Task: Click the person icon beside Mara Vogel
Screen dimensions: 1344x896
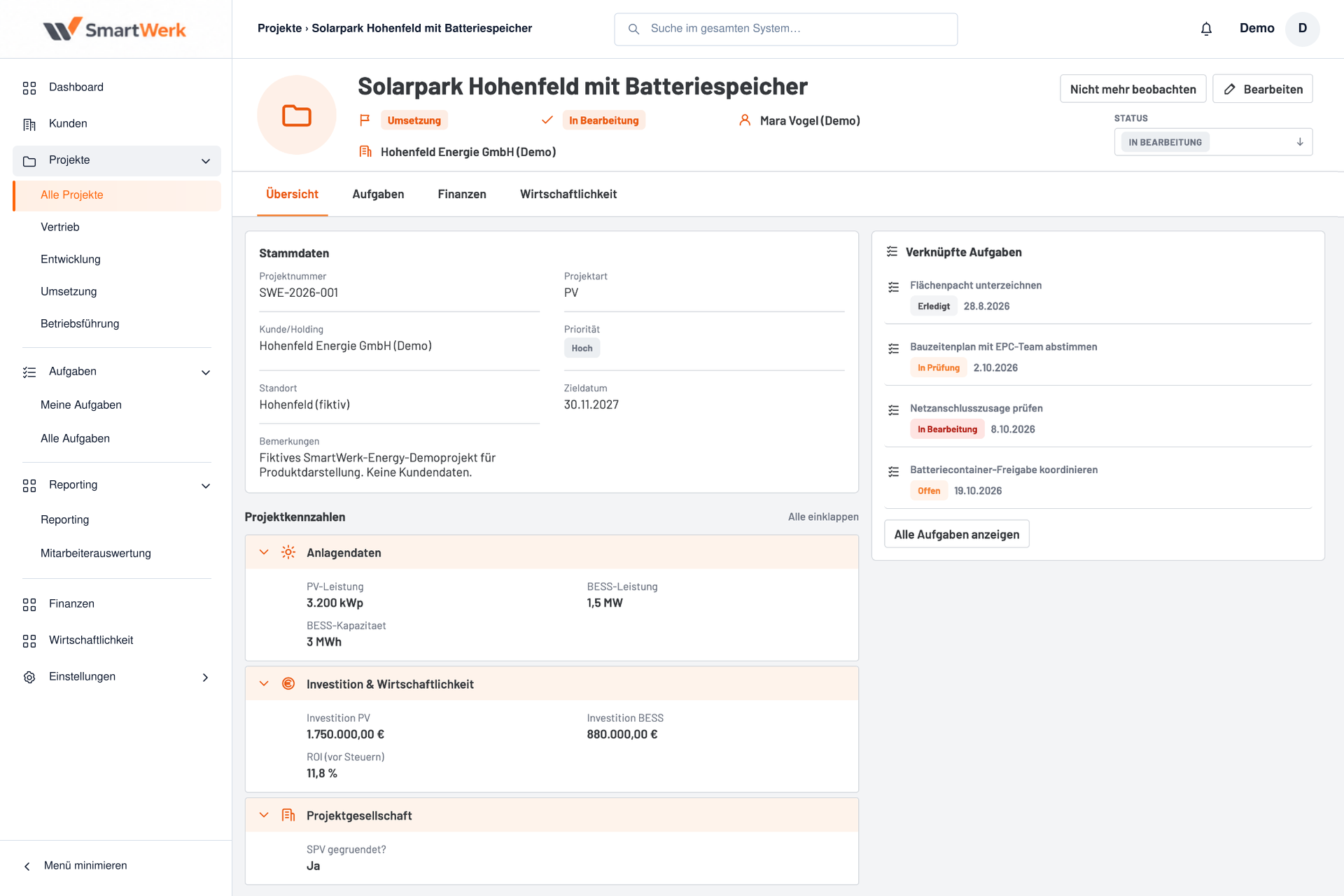Action: tap(745, 120)
